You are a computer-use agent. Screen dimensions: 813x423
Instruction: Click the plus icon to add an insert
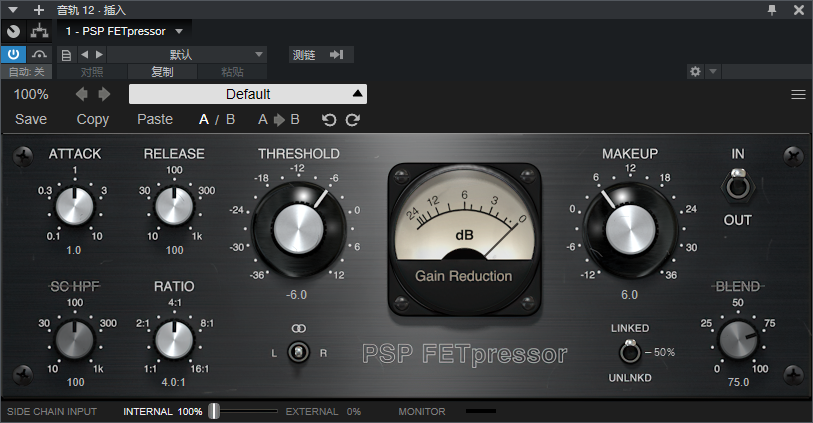point(38,10)
